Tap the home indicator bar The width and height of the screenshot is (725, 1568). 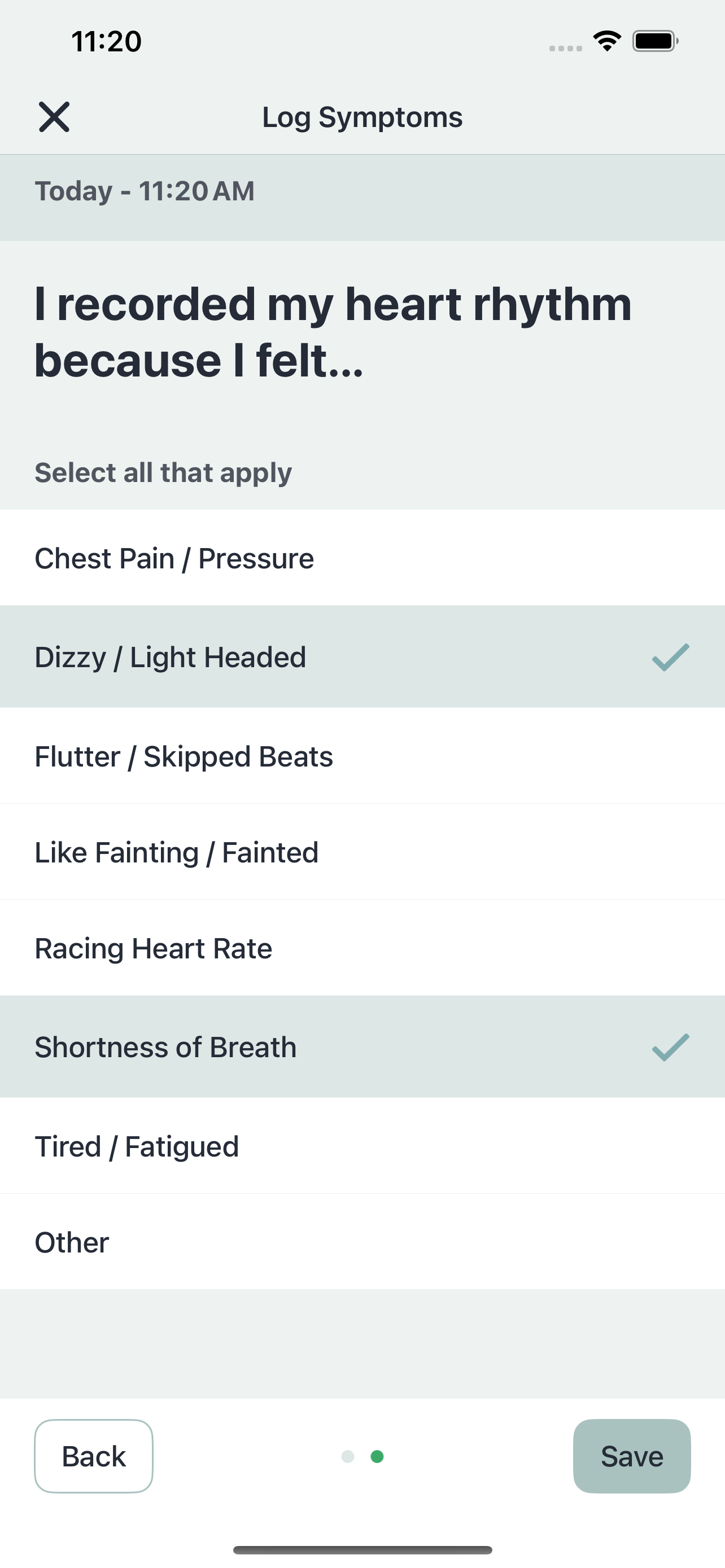362,1550
